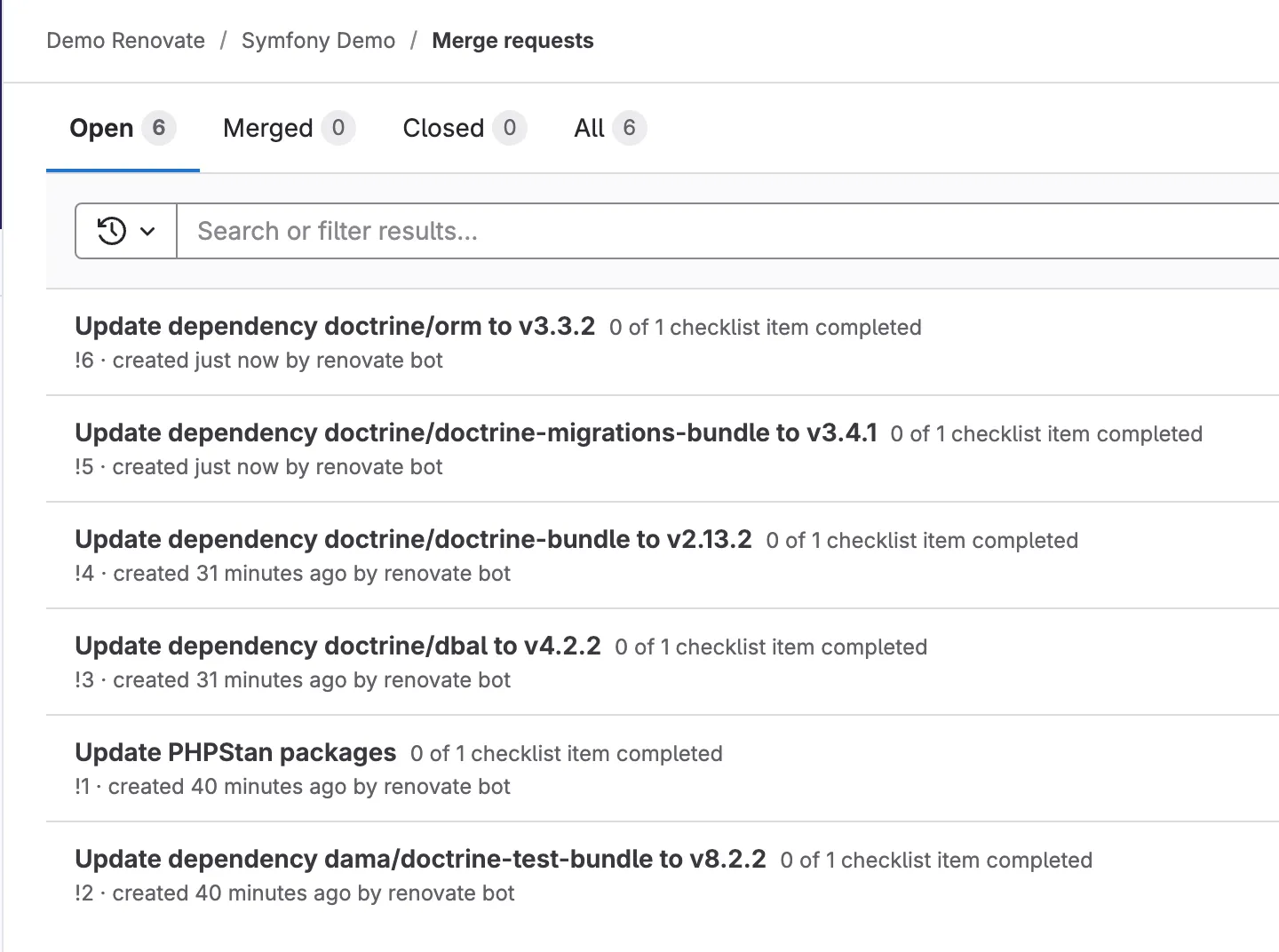Viewport: 1279px width, 952px height.
Task: Open Symfony Demo breadcrumb link
Action: click(x=318, y=41)
